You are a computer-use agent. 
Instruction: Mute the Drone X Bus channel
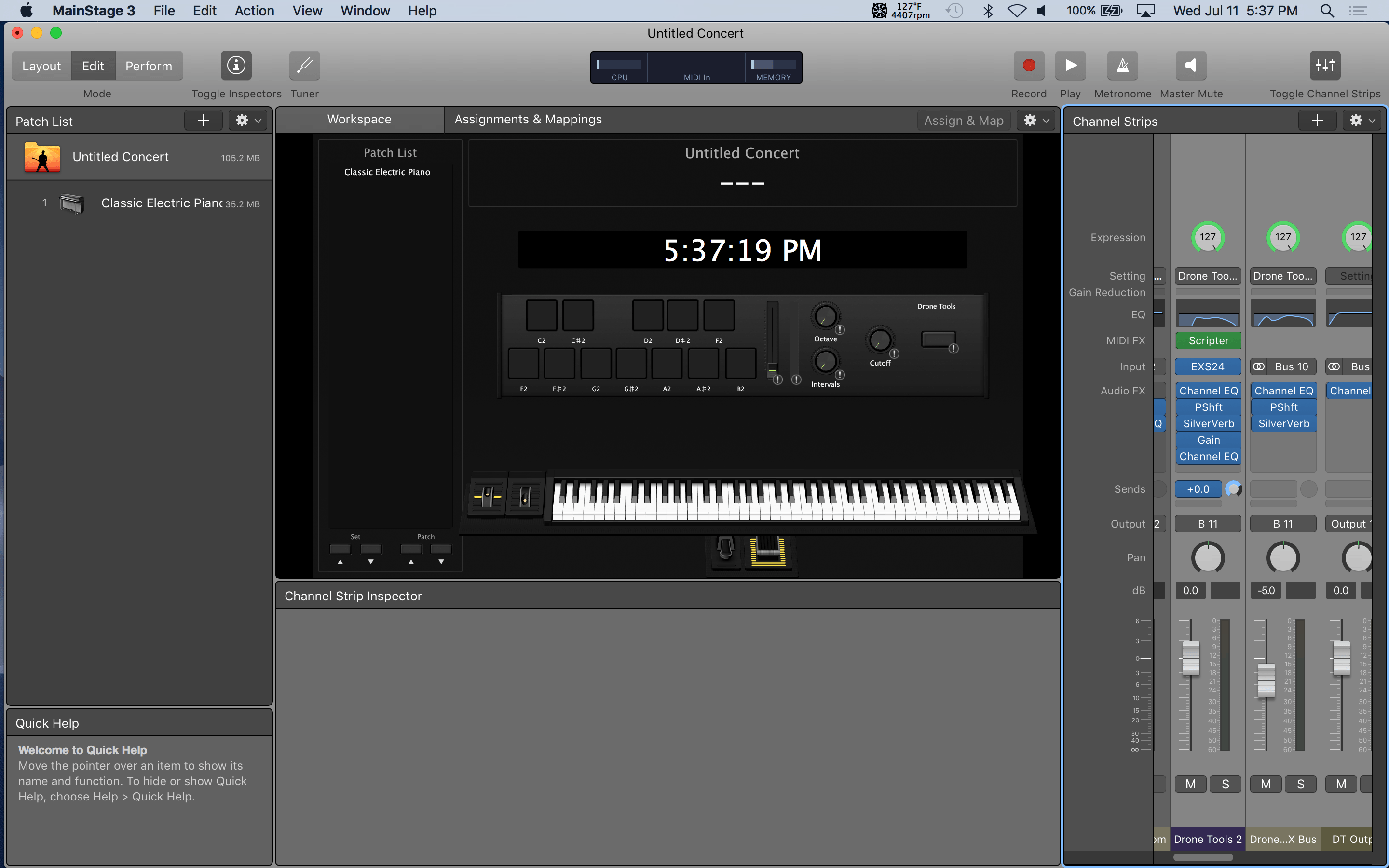tap(1266, 784)
